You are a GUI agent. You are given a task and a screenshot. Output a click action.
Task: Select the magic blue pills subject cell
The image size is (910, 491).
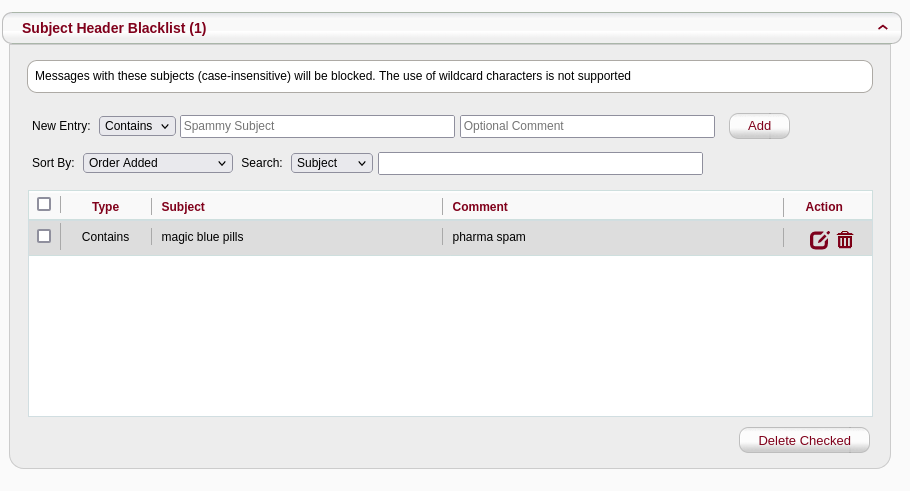pos(202,237)
